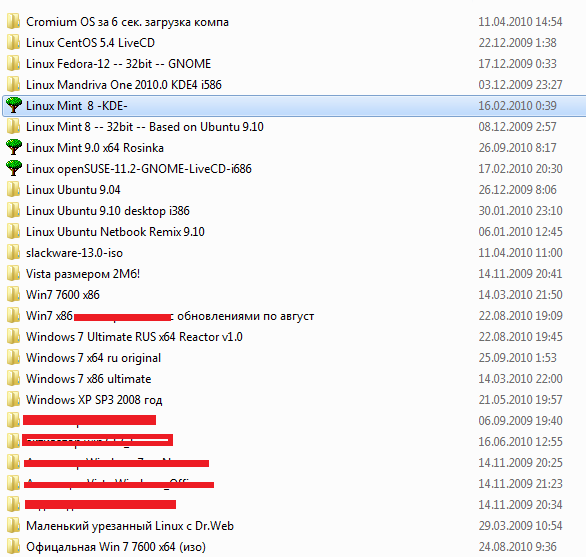Click folder icon of Windows 7 x86 ultimate

tap(13, 378)
